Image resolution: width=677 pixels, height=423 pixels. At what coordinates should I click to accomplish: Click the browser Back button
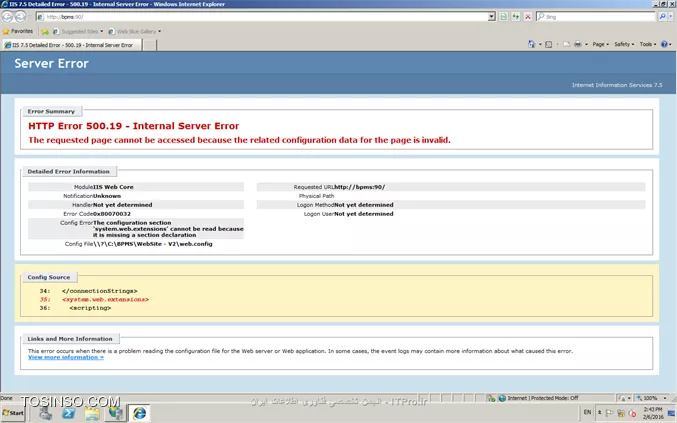pos(7,16)
